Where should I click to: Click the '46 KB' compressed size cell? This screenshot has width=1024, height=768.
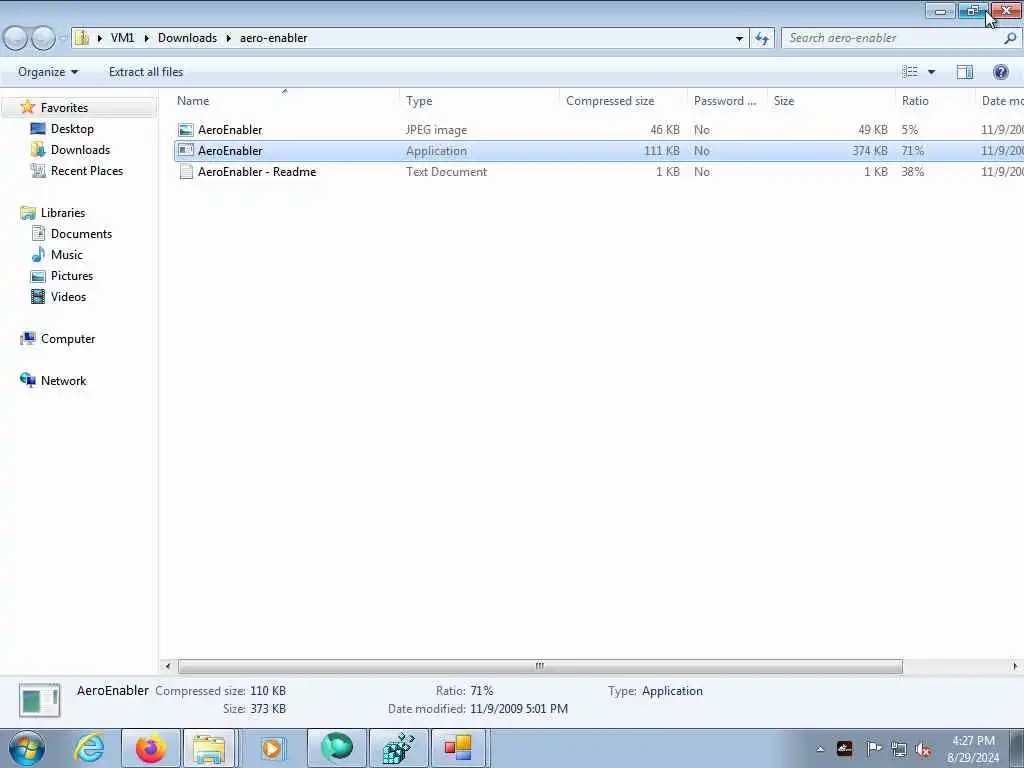coord(665,129)
